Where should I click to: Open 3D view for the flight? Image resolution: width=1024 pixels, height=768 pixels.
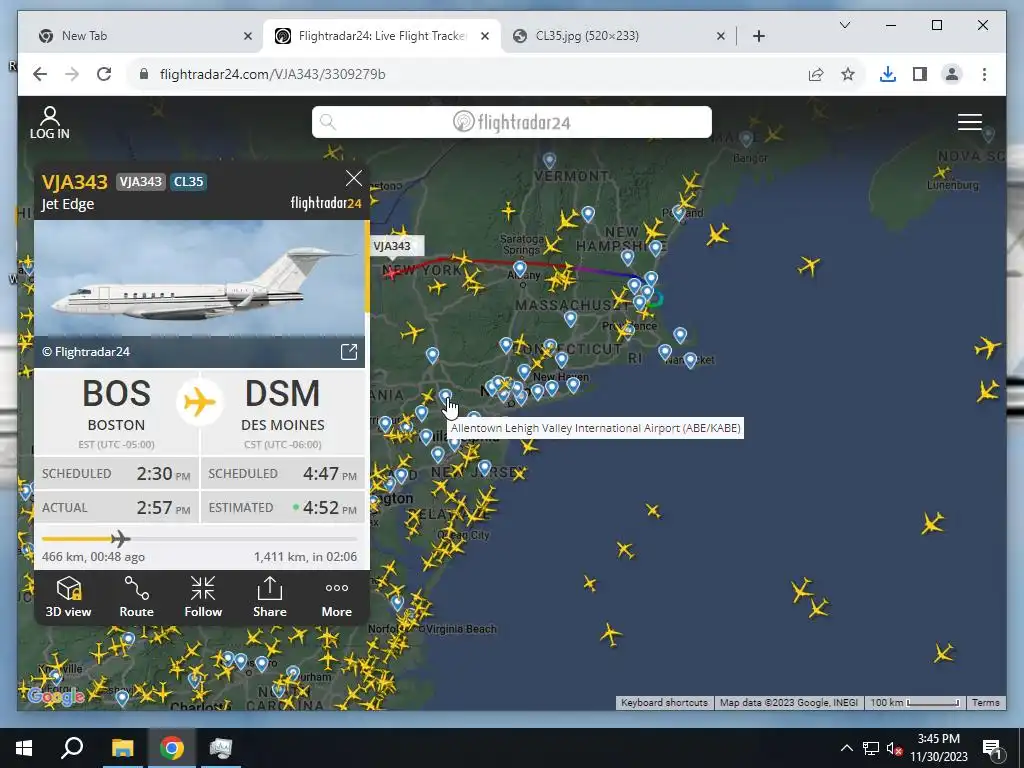tap(69, 597)
